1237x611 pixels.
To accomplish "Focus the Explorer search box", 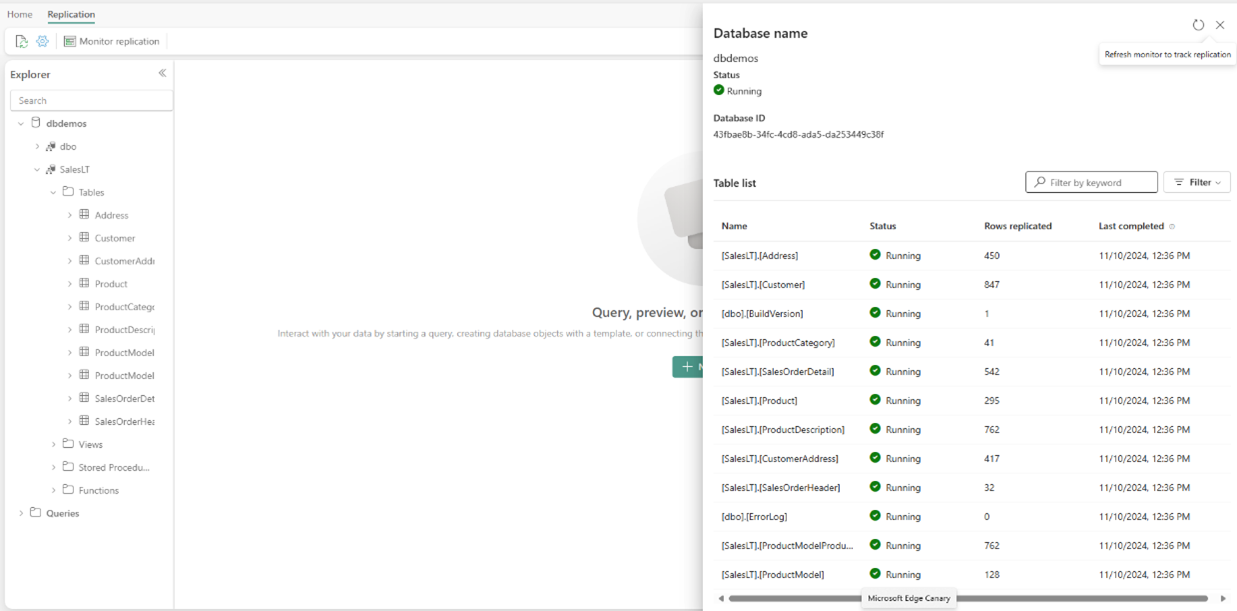I will click(x=91, y=100).
